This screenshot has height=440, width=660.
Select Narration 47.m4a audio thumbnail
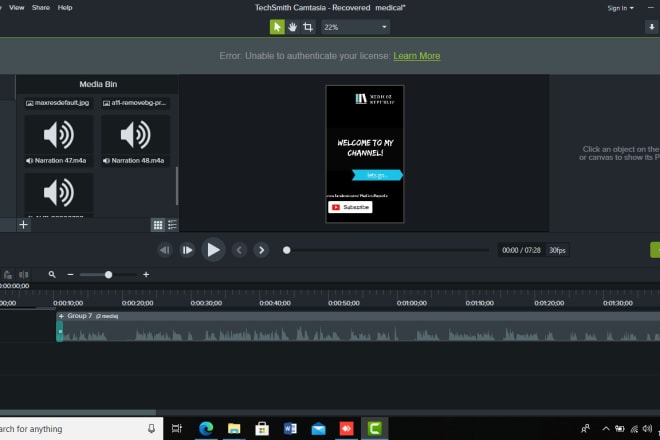[x=59, y=141]
